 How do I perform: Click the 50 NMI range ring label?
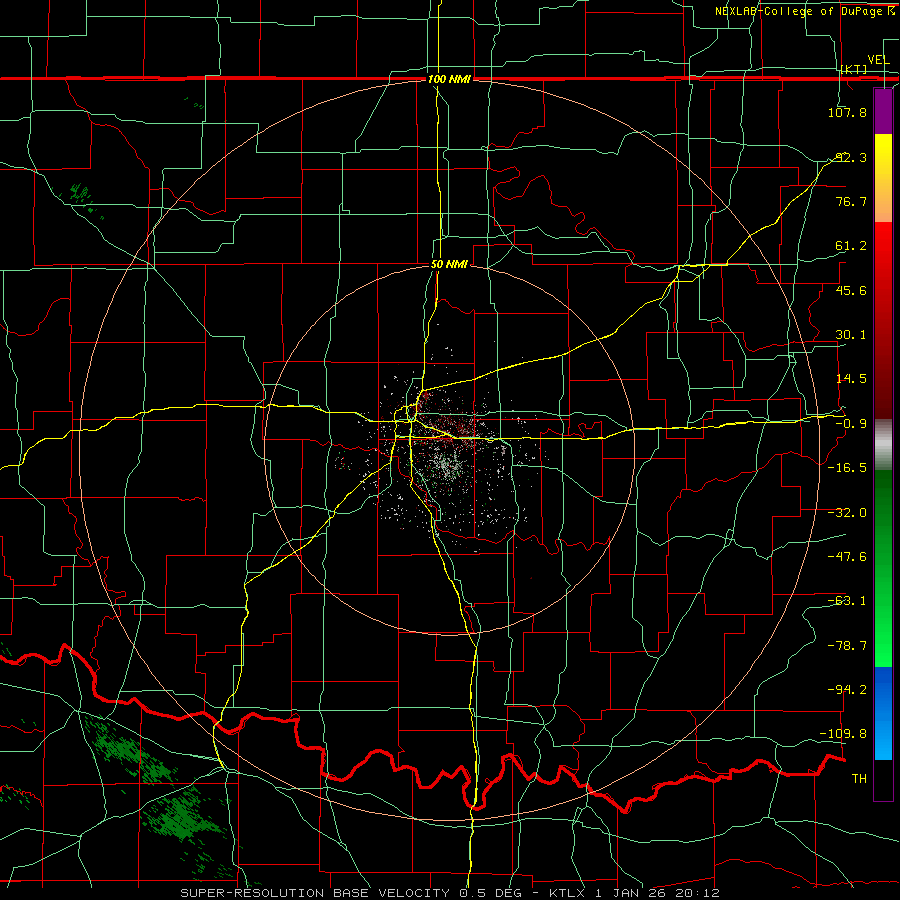coord(449,264)
